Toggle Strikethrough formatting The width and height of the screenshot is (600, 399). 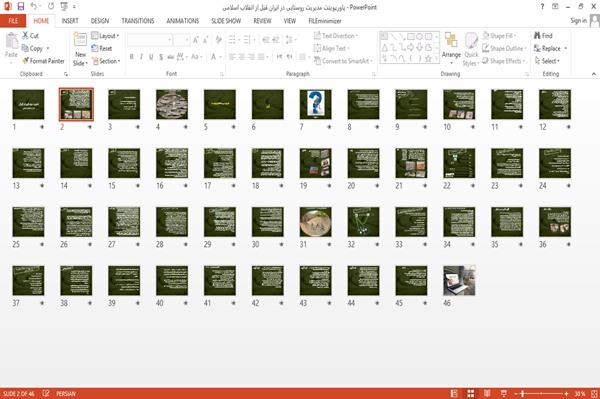[171, 57]
